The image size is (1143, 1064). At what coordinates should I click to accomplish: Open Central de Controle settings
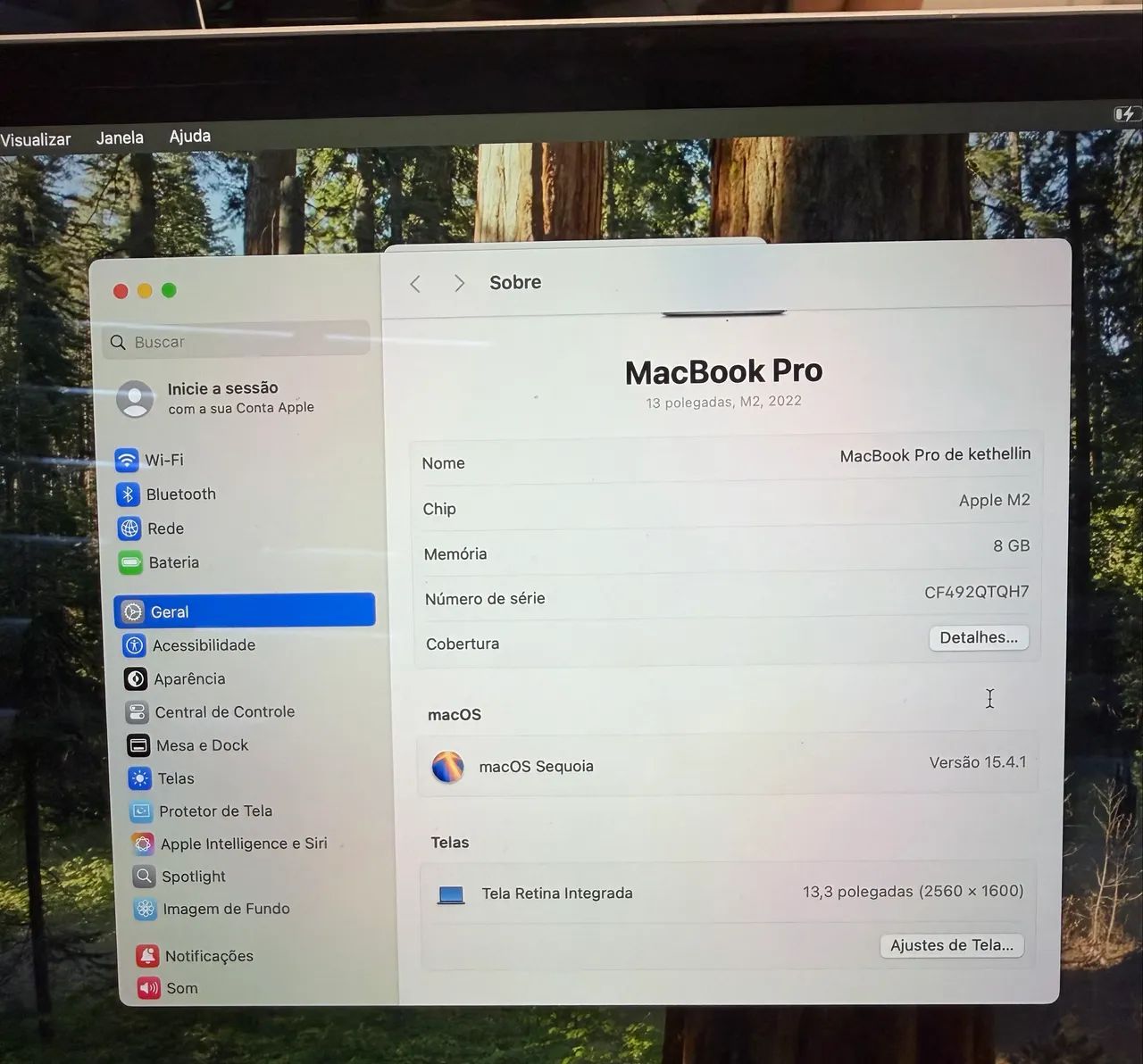tap(210, 712)
